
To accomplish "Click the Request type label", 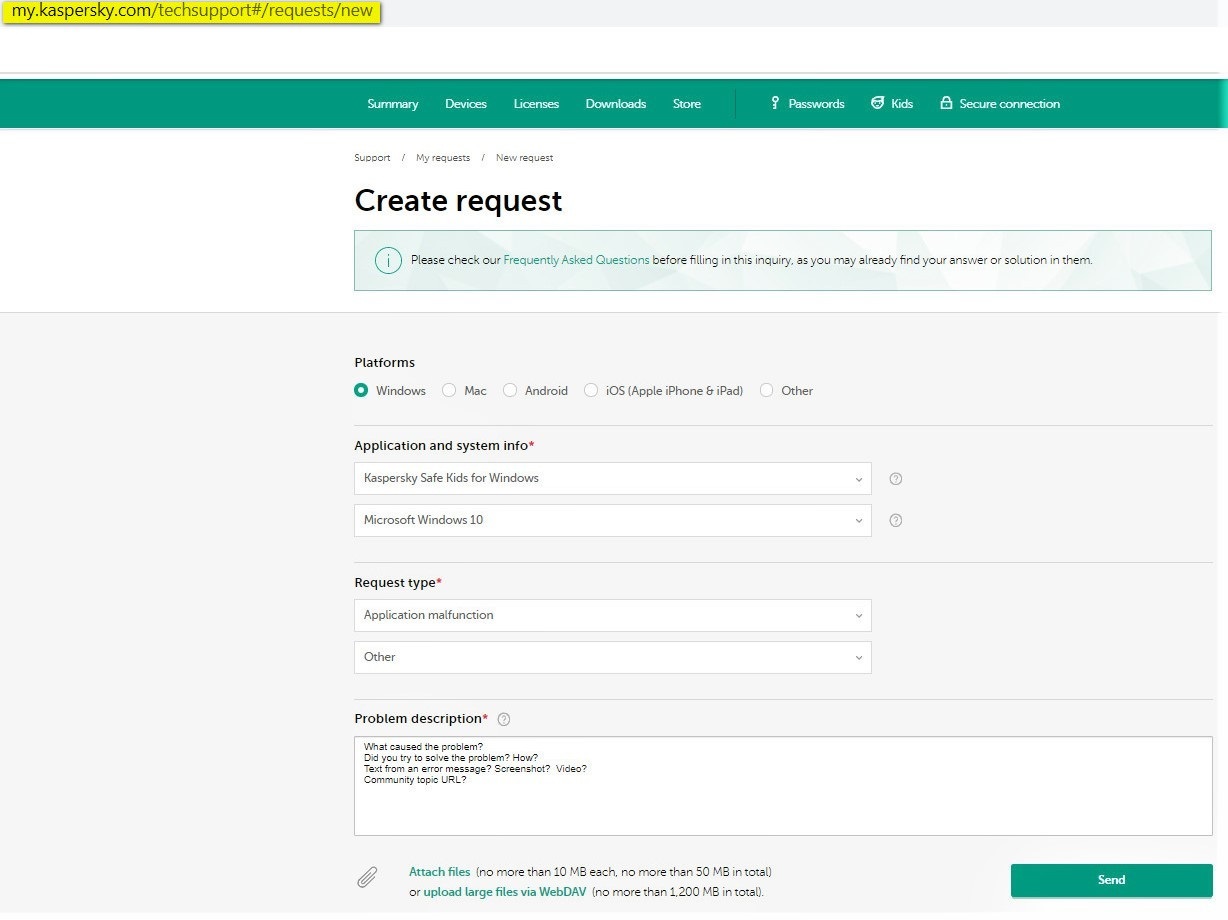I will [398, 583].
